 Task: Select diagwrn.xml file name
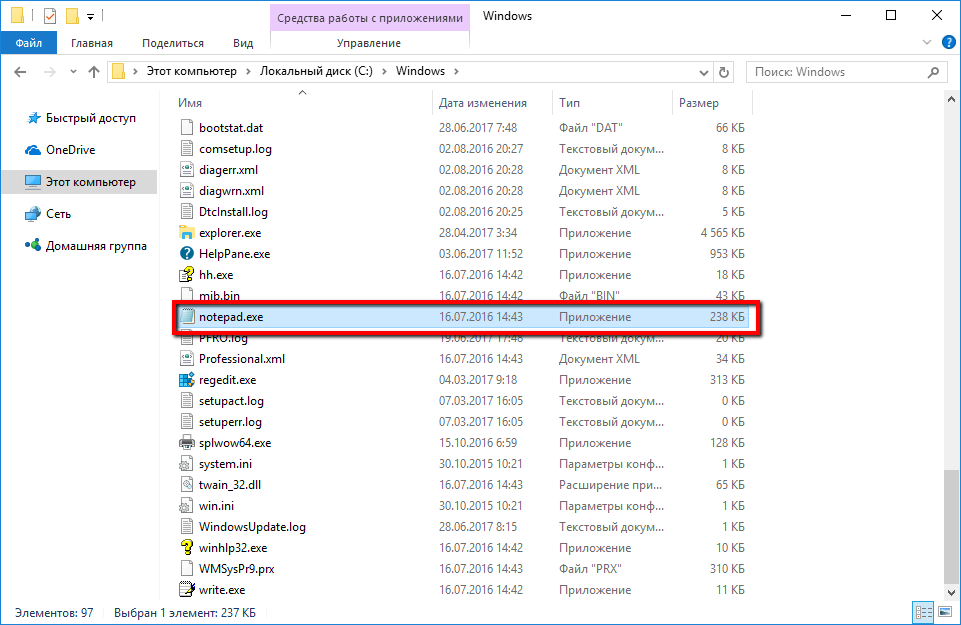coord(232,191)
